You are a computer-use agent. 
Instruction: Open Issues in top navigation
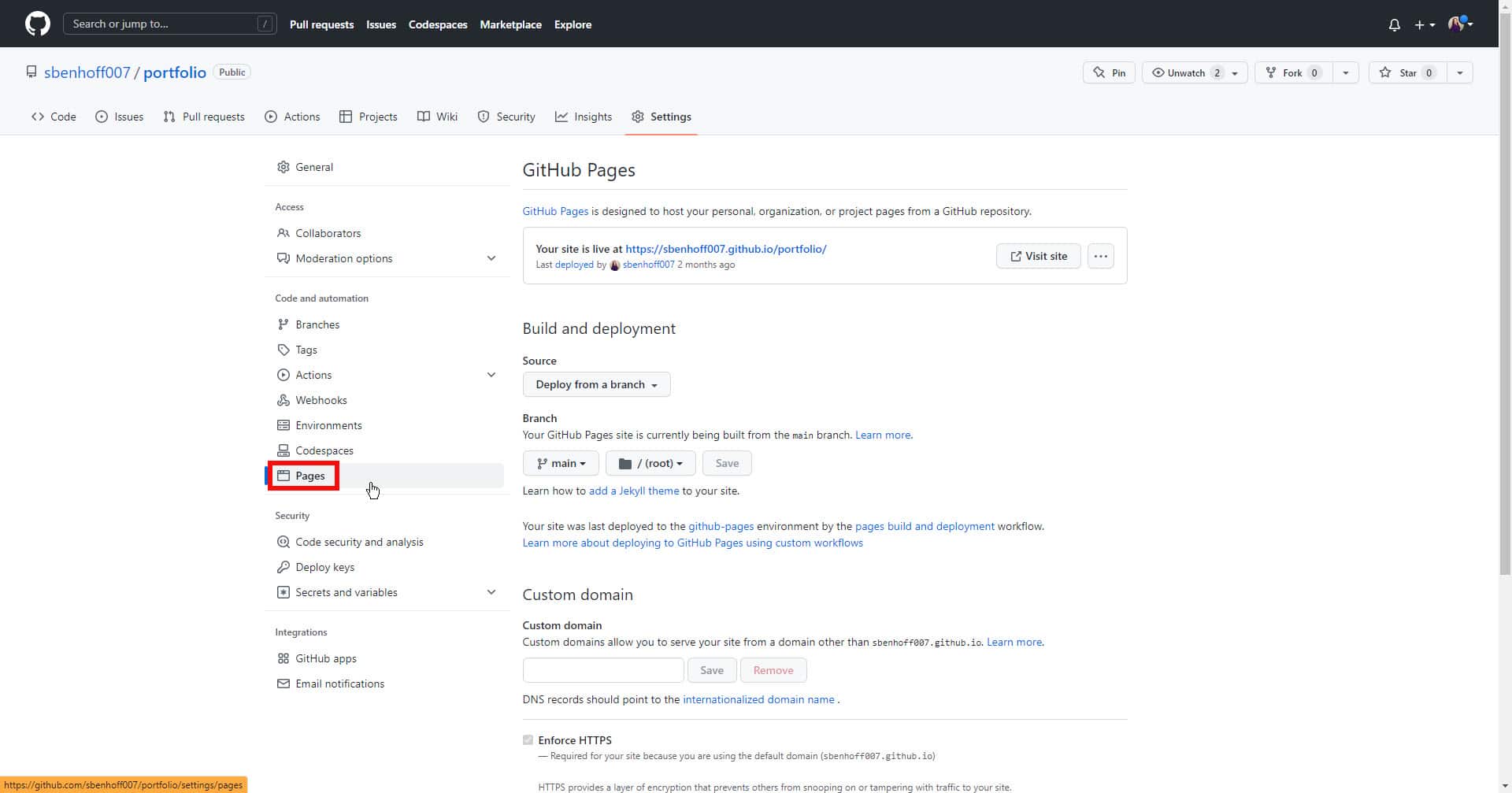[381, 24]
